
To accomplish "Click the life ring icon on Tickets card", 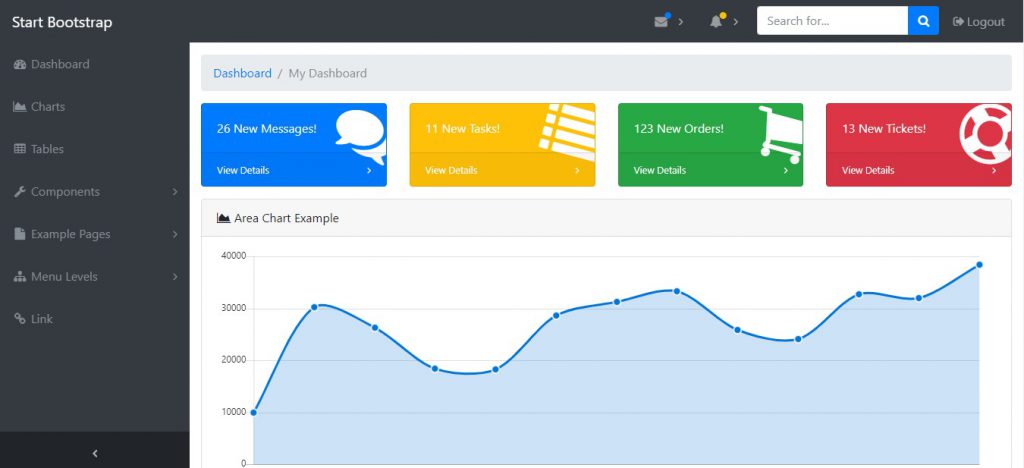I will [985, 134].
